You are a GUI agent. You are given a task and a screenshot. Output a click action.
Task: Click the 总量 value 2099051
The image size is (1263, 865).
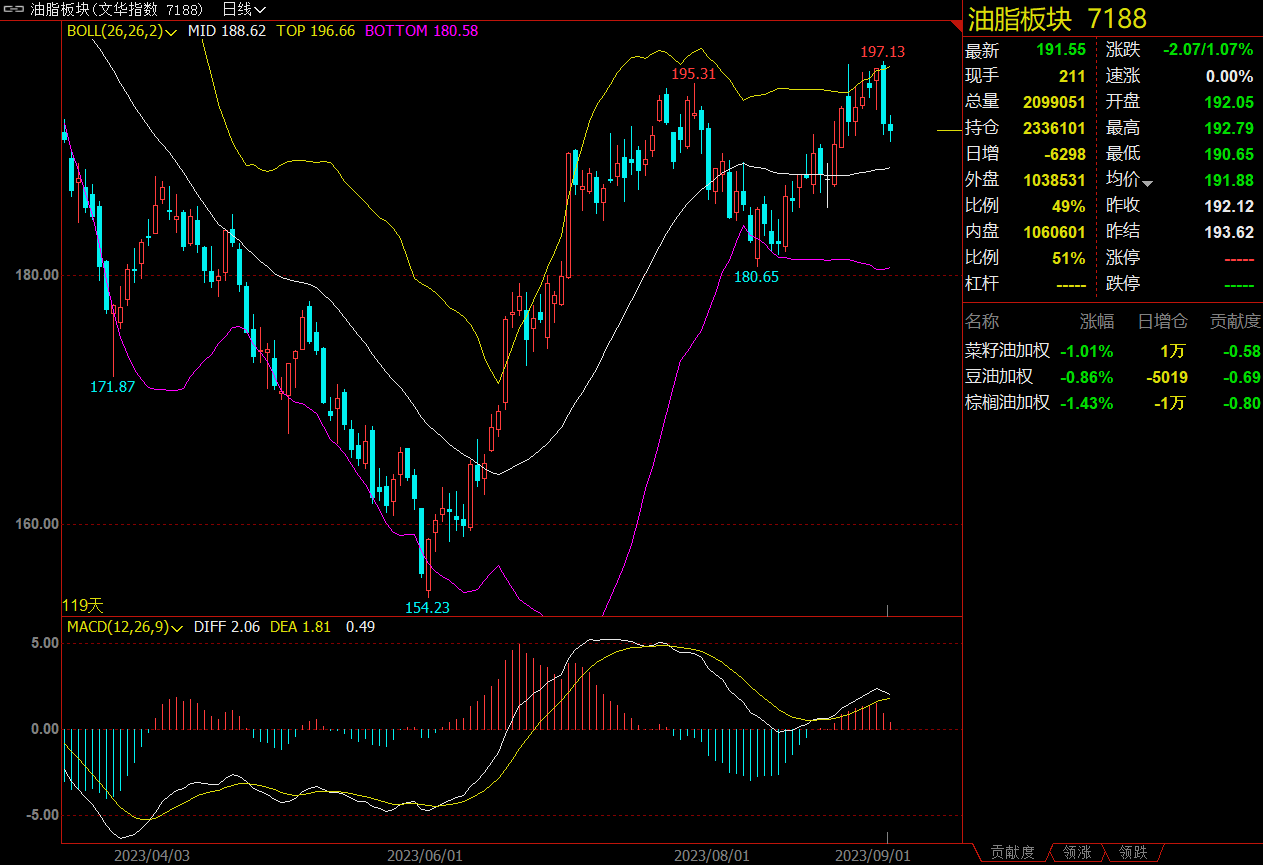pyautogui.click(x=1054, y=102)
